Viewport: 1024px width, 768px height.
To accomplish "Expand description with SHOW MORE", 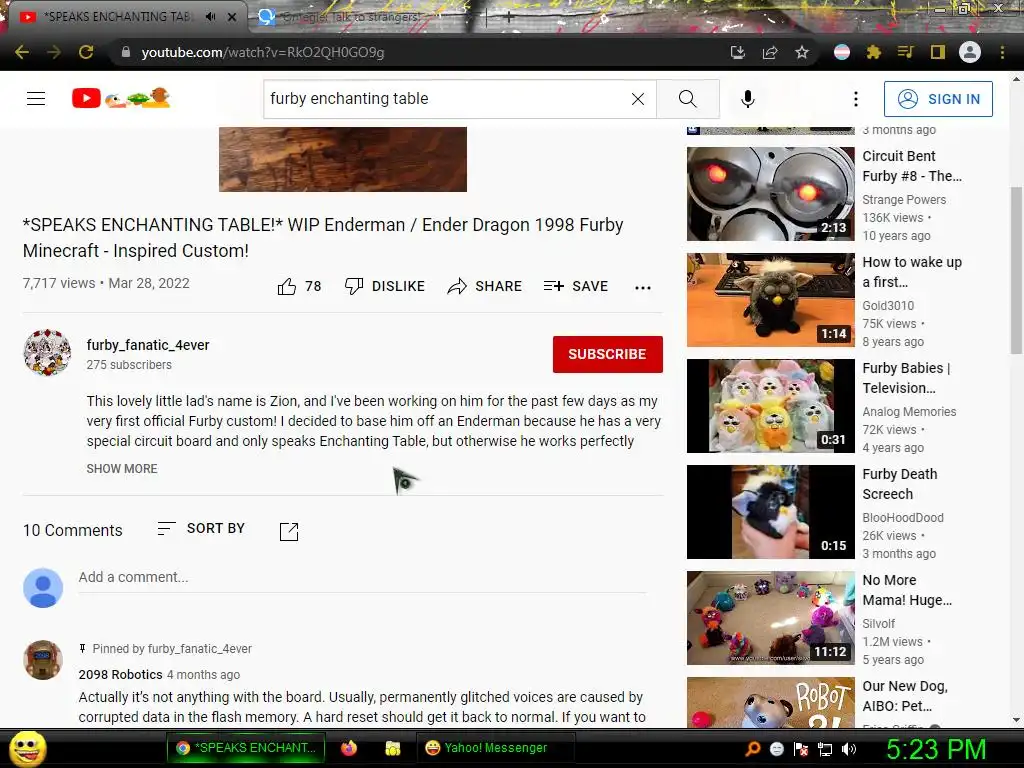I will pos(121,468).
